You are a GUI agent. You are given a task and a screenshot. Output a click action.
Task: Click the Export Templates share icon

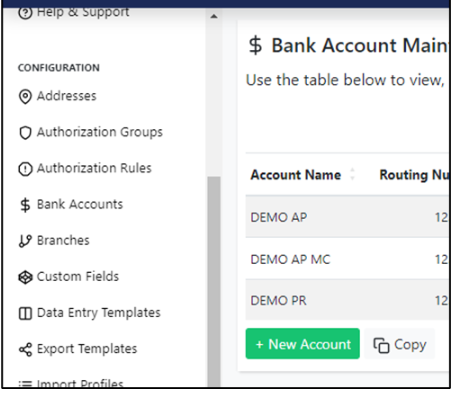point(25,349)
